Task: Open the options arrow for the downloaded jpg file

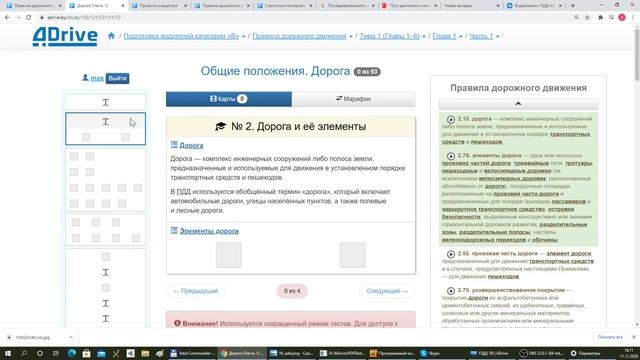Action: point(71,337)
